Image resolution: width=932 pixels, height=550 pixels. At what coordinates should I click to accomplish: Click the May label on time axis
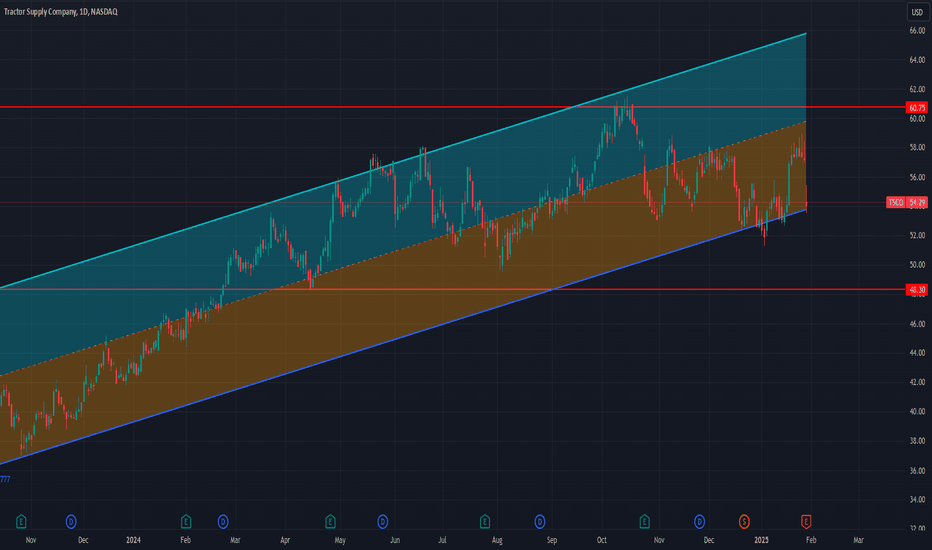pyautogui.click(x=340, y=540)
